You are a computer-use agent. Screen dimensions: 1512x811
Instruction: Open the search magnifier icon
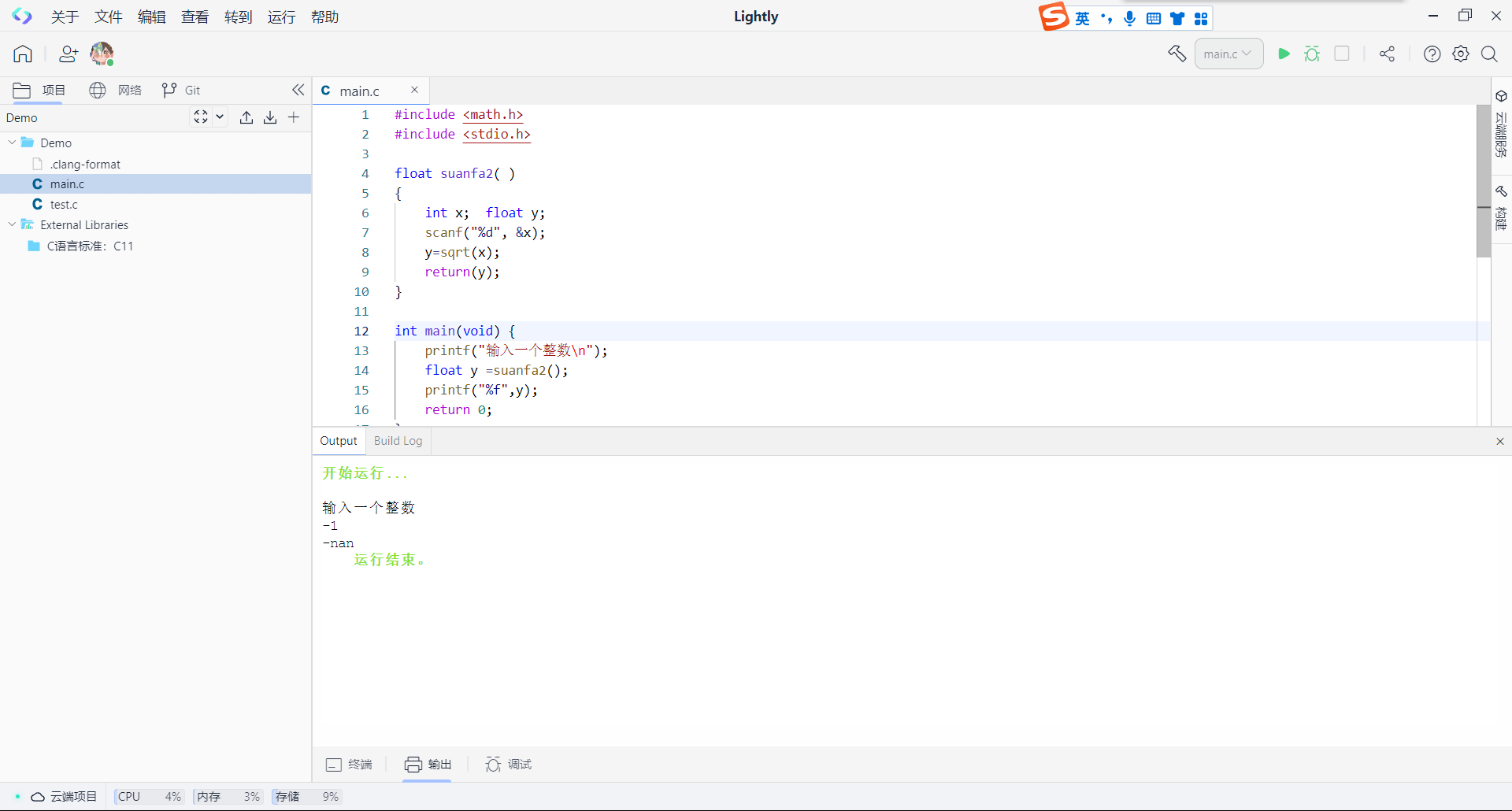(1489, 54)
